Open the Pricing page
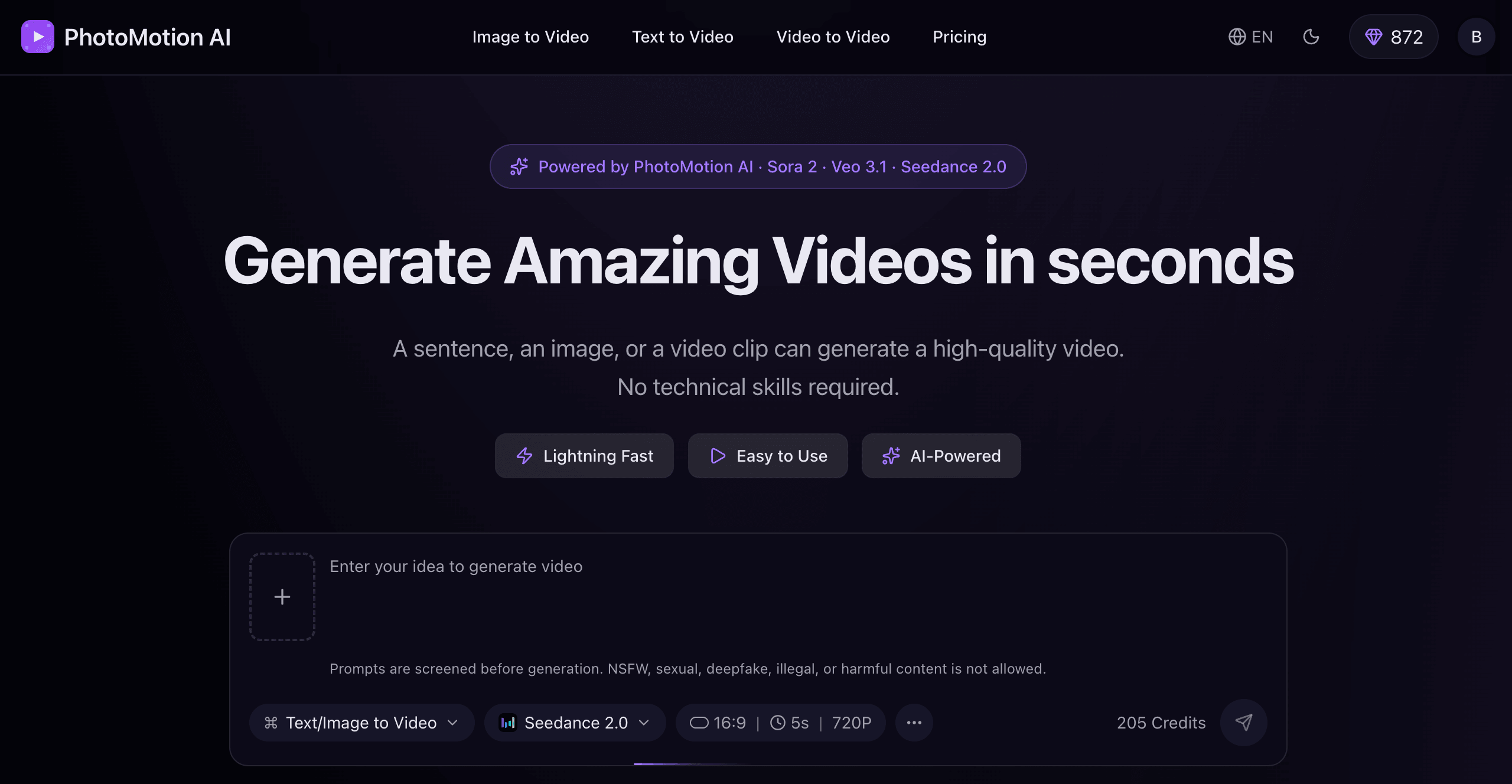Viewport: 1512px width, 784px height. (x=959, y=37)
